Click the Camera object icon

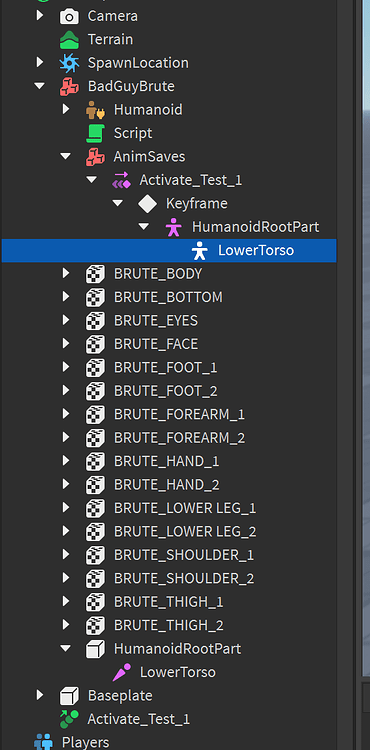point(69,16)
